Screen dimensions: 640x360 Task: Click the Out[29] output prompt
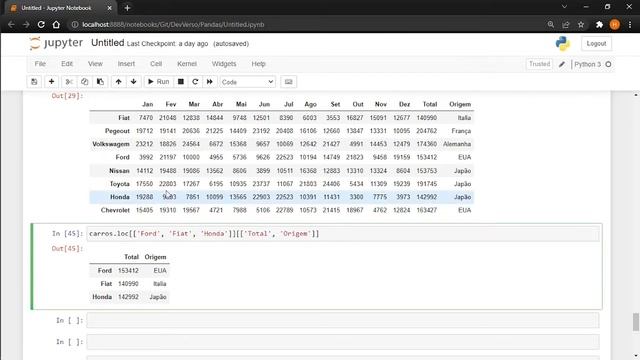point(67,96)
